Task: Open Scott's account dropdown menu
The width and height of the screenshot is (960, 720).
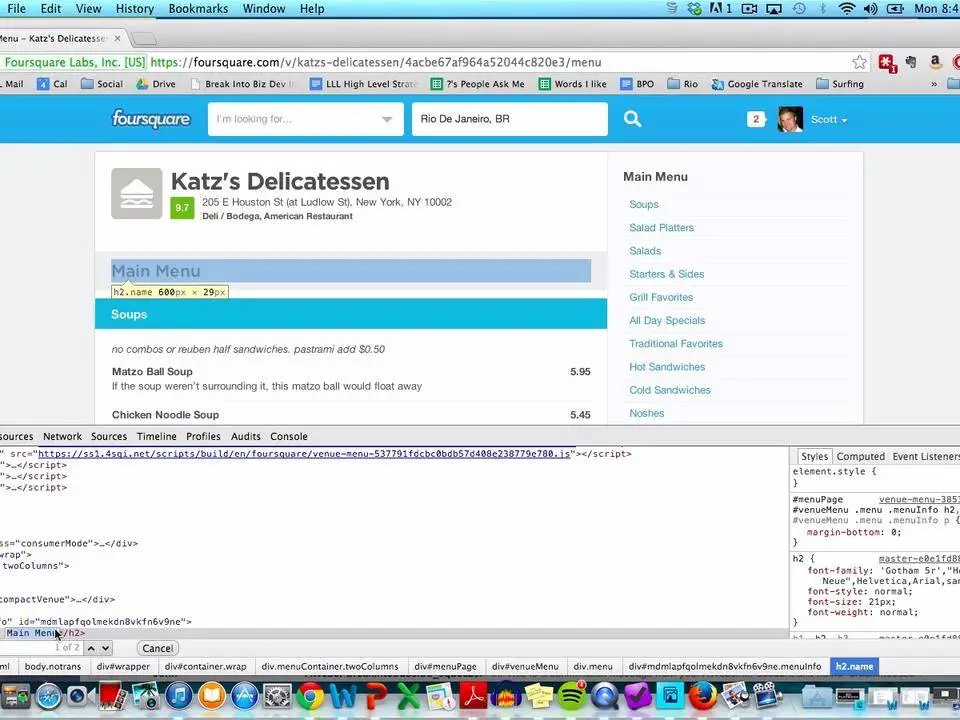Action: pyautogui.click(x=829, y=119)
